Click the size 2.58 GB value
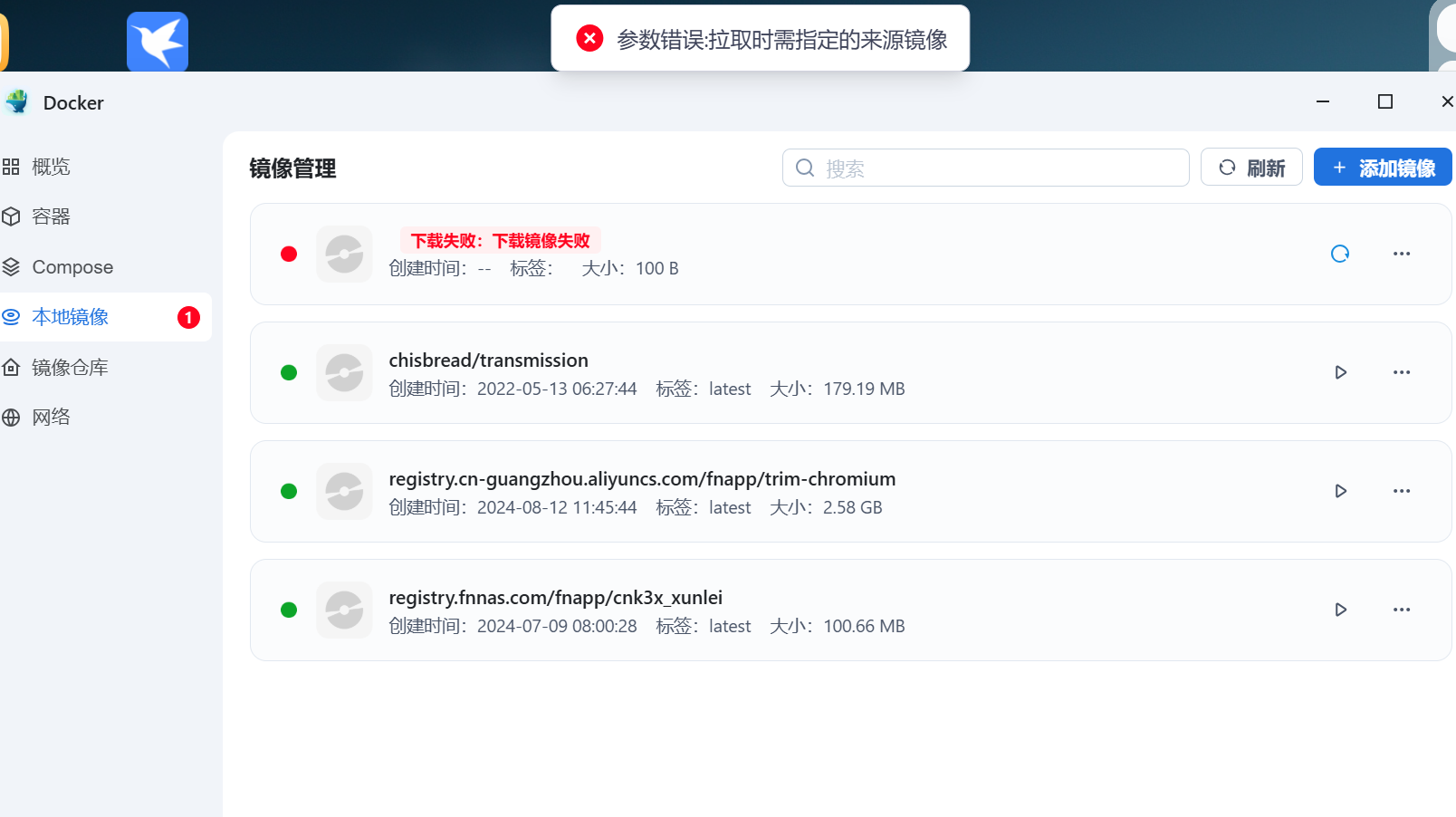This screenshot has height=817, width=1456. coord(852,507)
